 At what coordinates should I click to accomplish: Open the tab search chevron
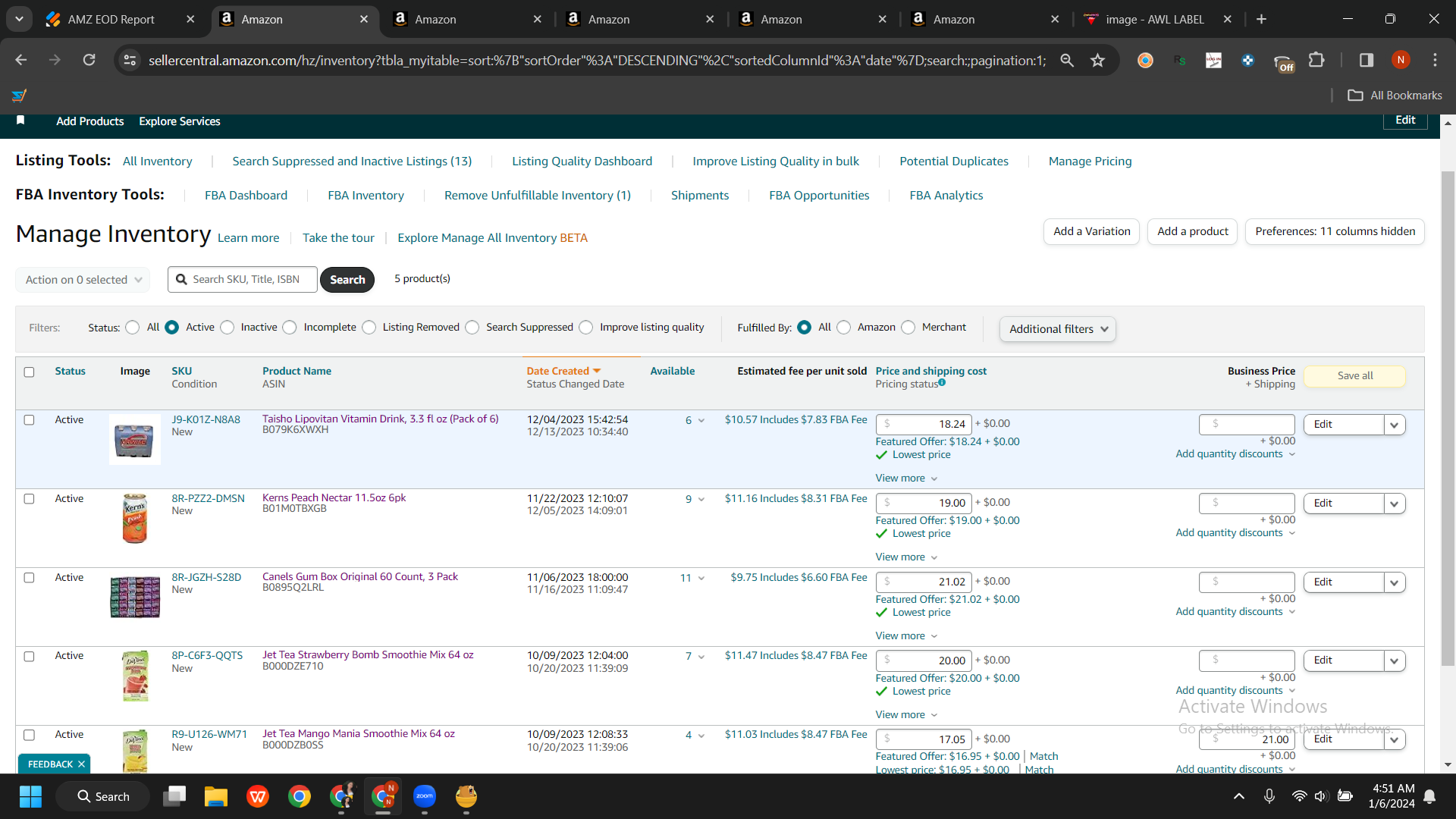19,19
